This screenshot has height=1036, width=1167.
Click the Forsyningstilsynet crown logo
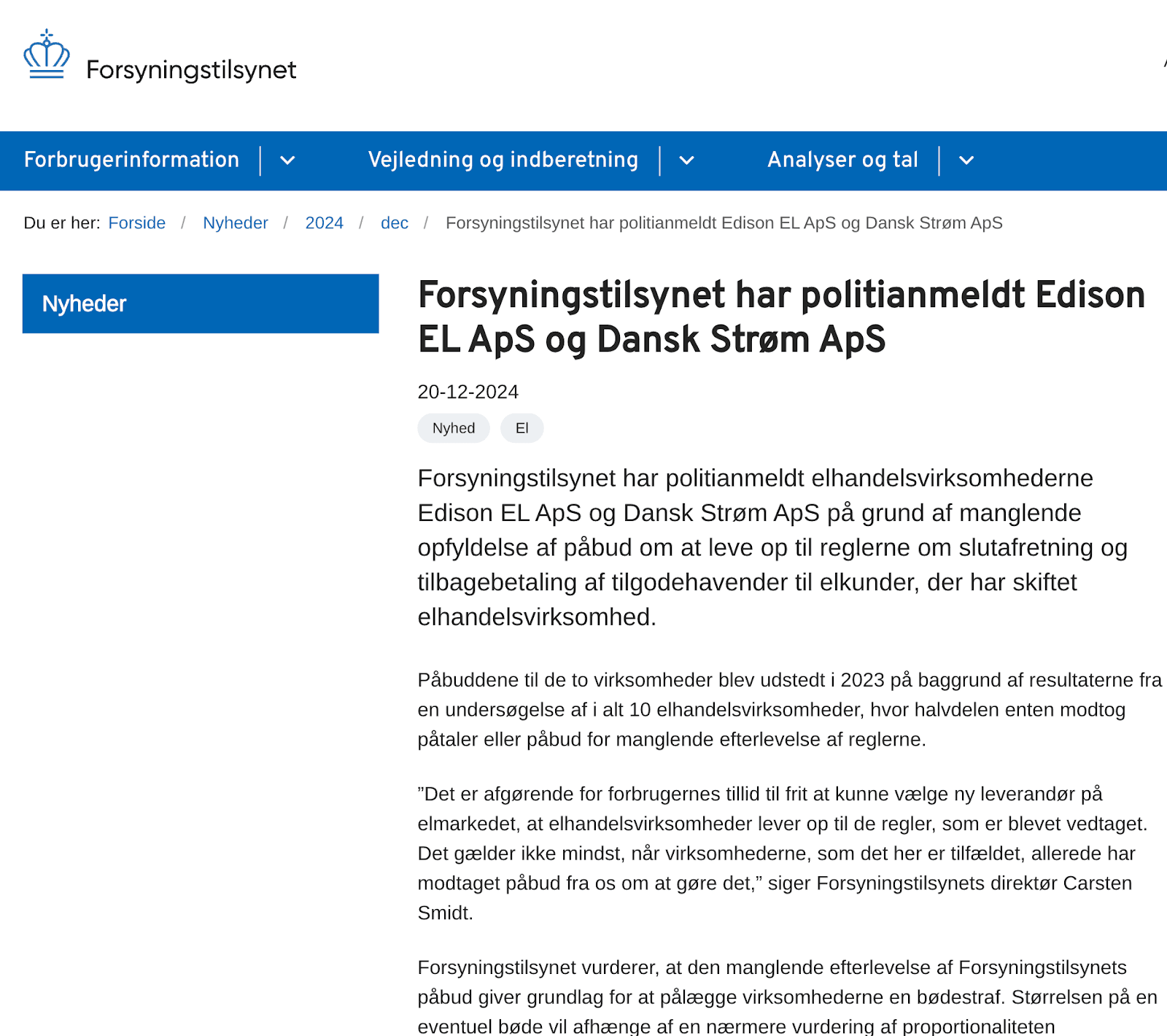tap(47, 54)
